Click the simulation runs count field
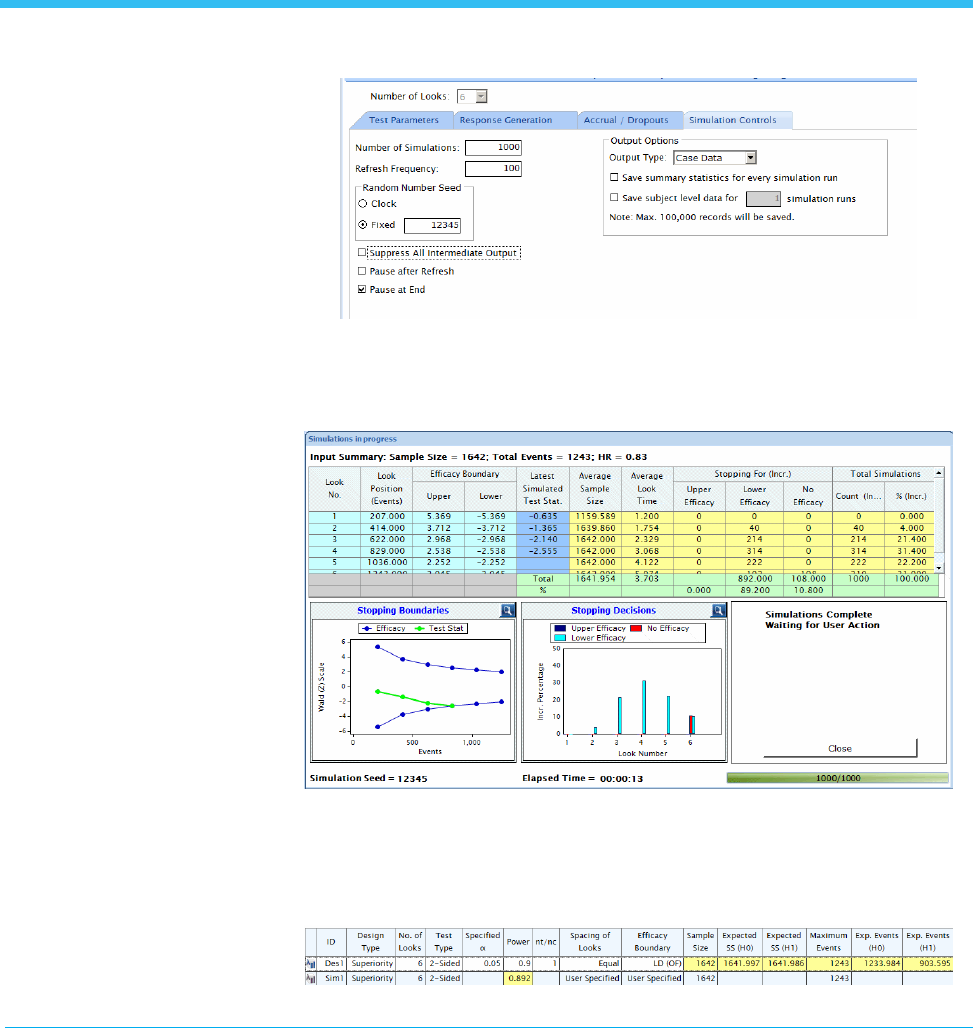Image resolution: width=973 pixels, height=1028 pixels. (x=763, y=198)
